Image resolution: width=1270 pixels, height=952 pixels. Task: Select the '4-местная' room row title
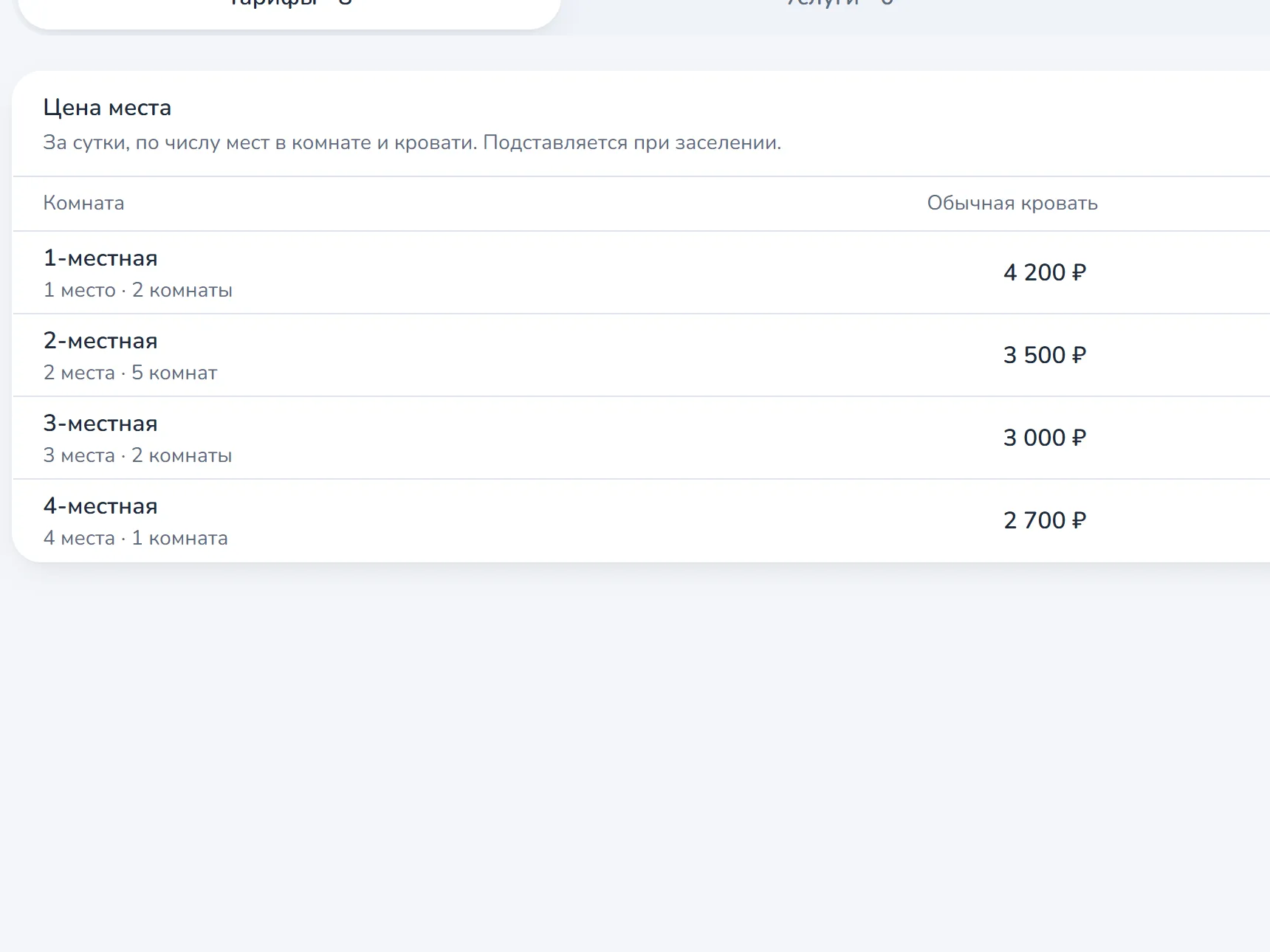(100, 506)
